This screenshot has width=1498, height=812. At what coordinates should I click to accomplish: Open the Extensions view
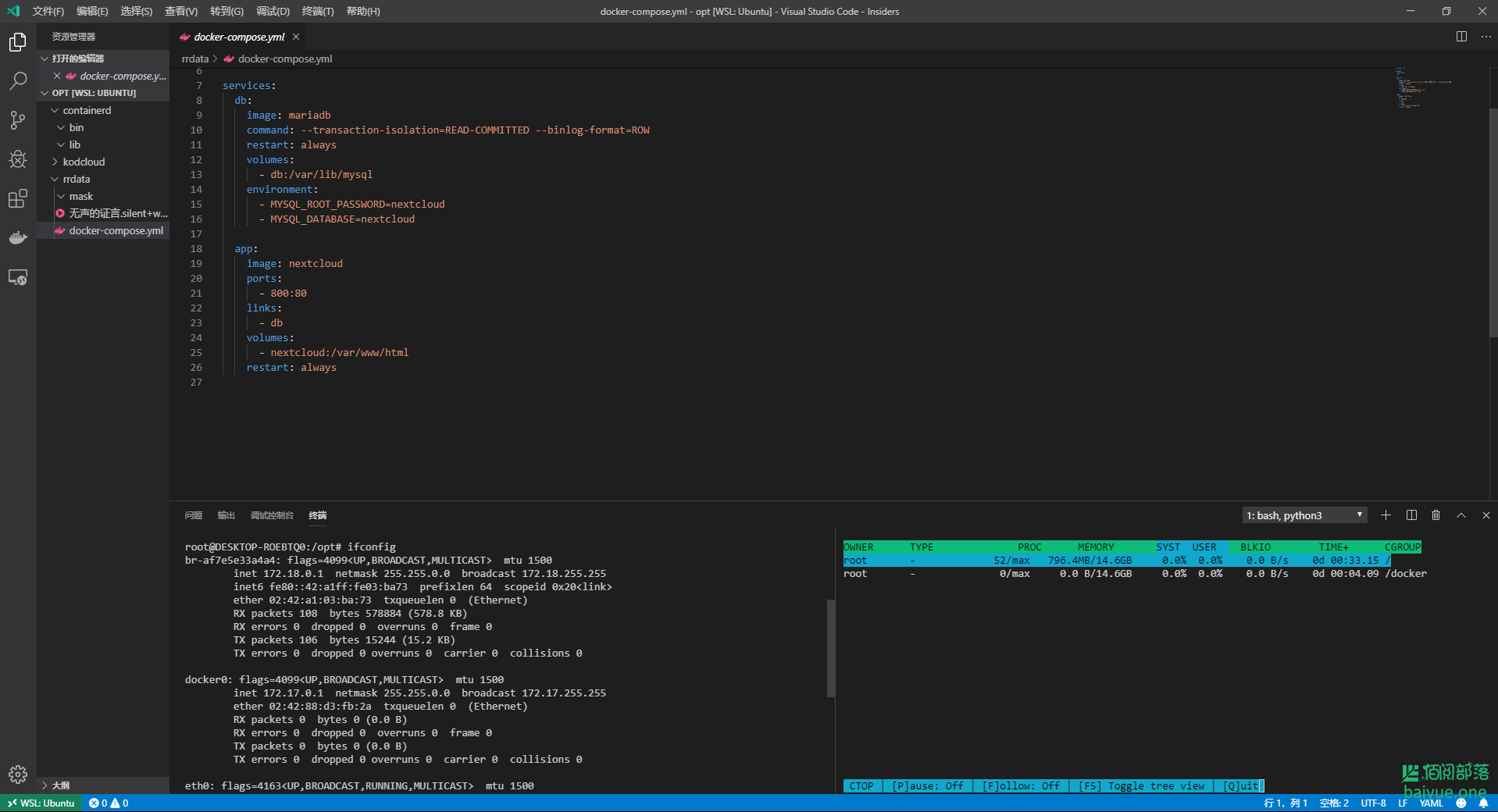(x=18, y=198)
